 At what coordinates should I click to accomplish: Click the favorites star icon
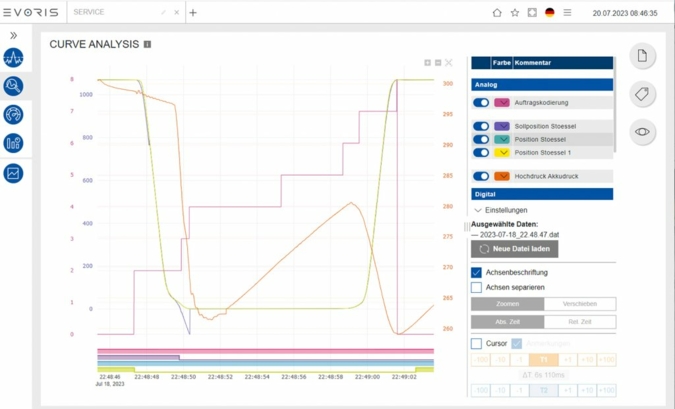[x=514, y=12]
